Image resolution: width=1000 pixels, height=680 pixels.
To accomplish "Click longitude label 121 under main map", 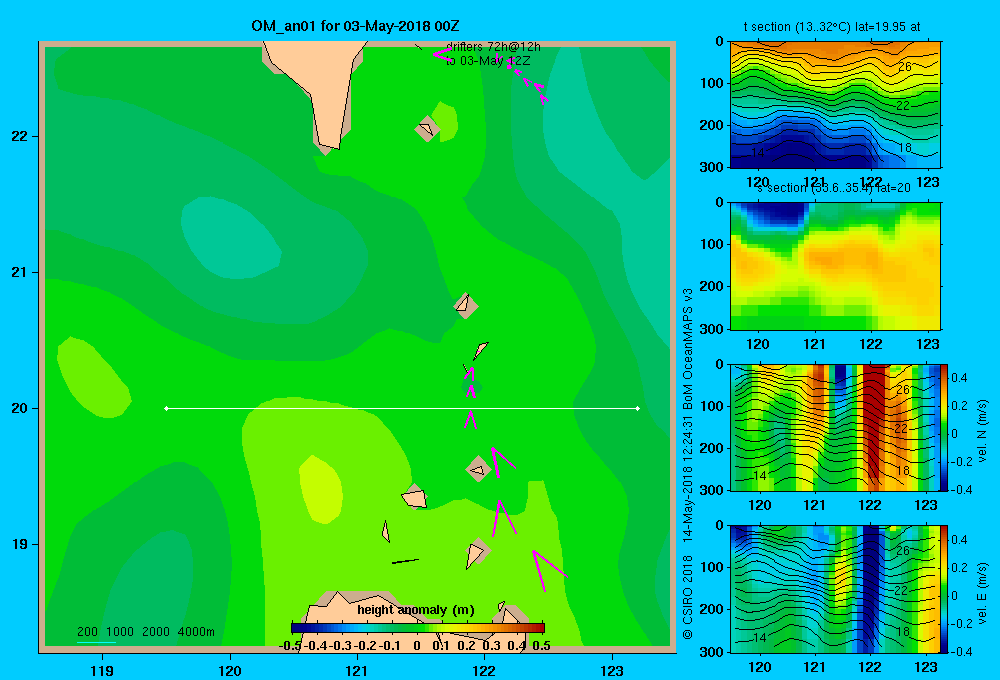I will [x=357, y=670].
